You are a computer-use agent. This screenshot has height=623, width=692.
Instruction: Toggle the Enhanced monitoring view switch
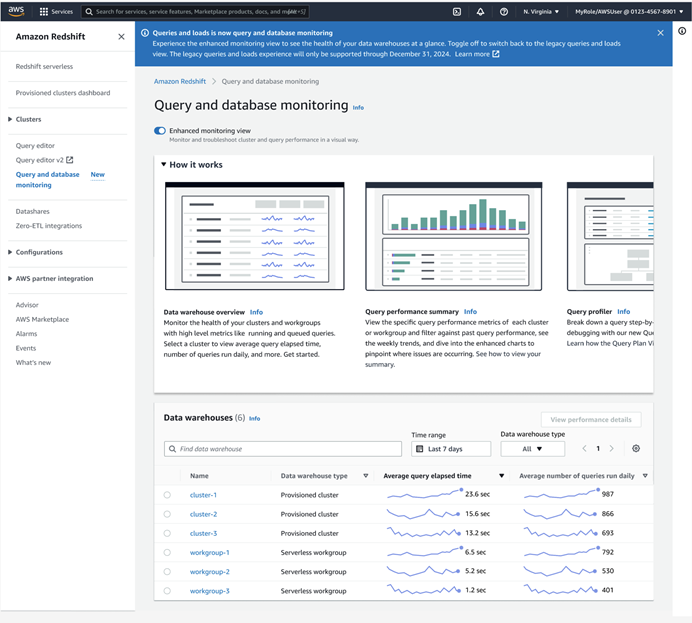coord(160,130)
